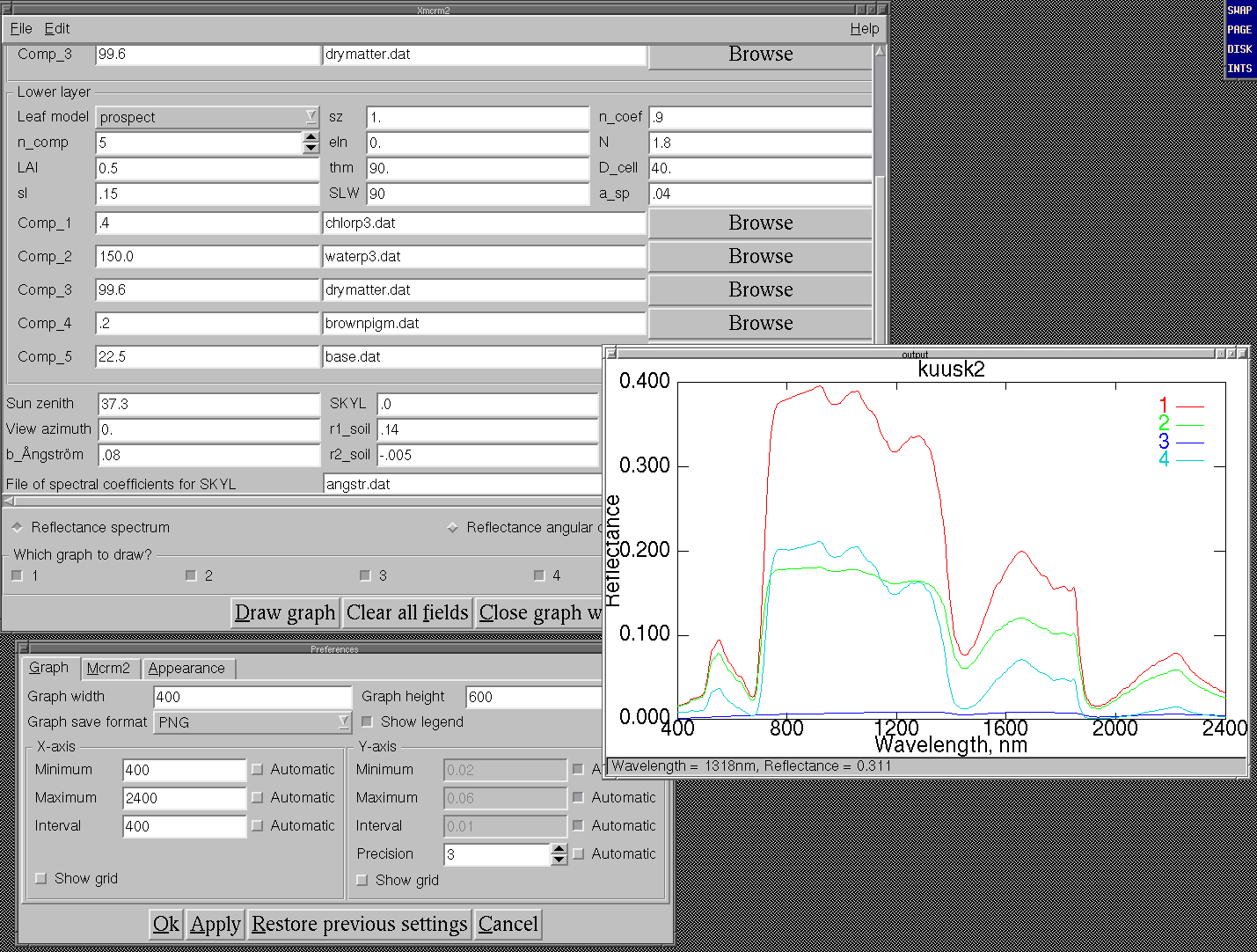Expand the Graph save format PNG dropdown
The height and width of the screenshot is (952, 1257).
point(252,722)
